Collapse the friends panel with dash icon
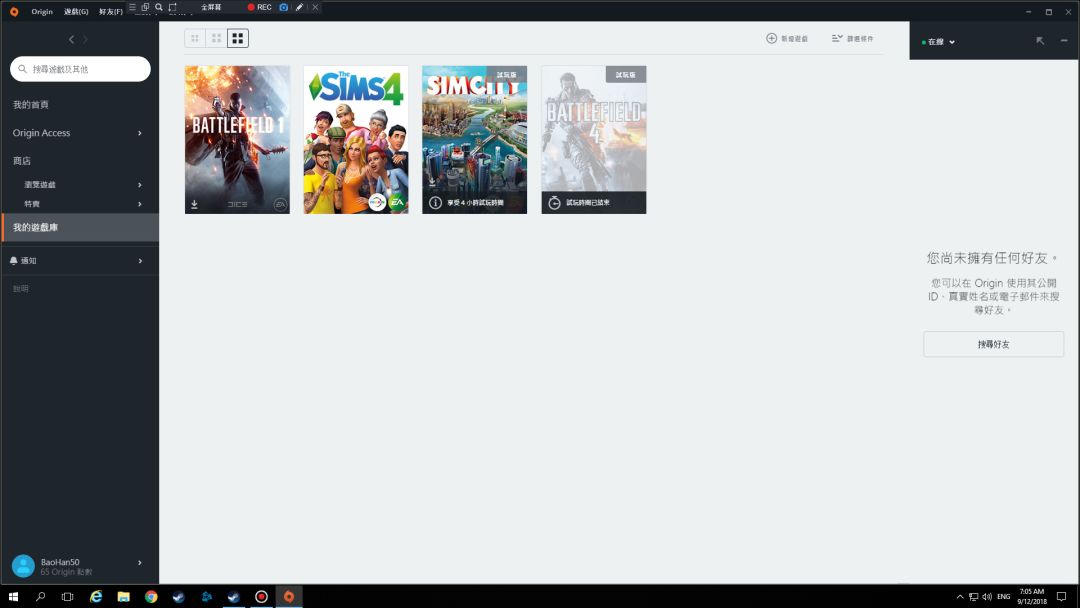Image resolution: width=1080 pixels, height=608 pixels. pyautogui.click(x=1064, y=41)
